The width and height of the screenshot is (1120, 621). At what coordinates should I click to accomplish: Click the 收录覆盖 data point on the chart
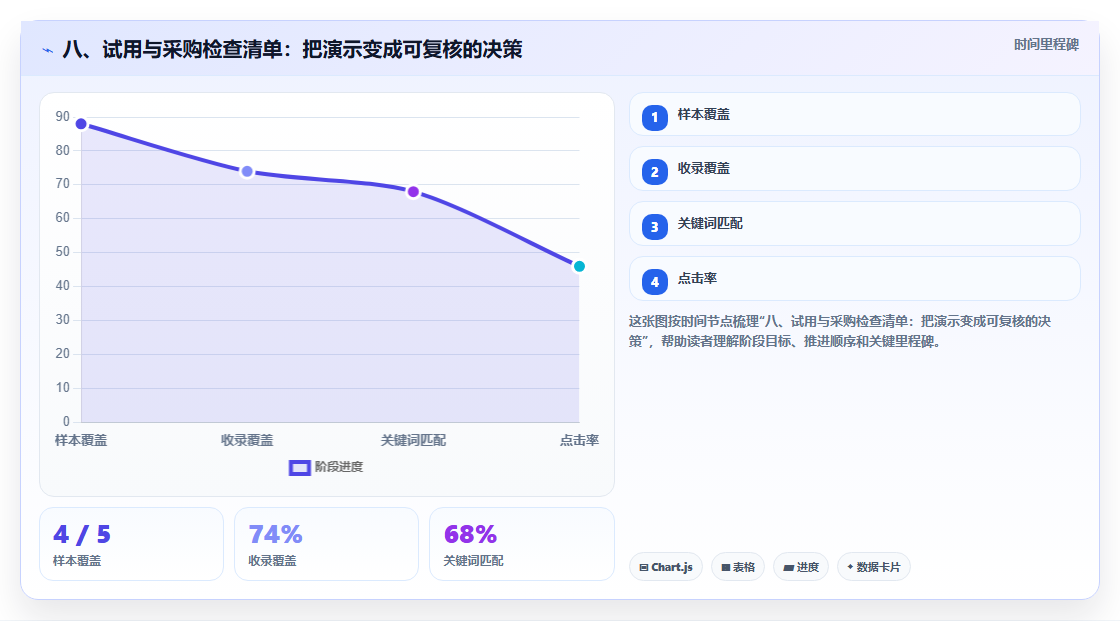pyautogui.click(x=247, y=172)
